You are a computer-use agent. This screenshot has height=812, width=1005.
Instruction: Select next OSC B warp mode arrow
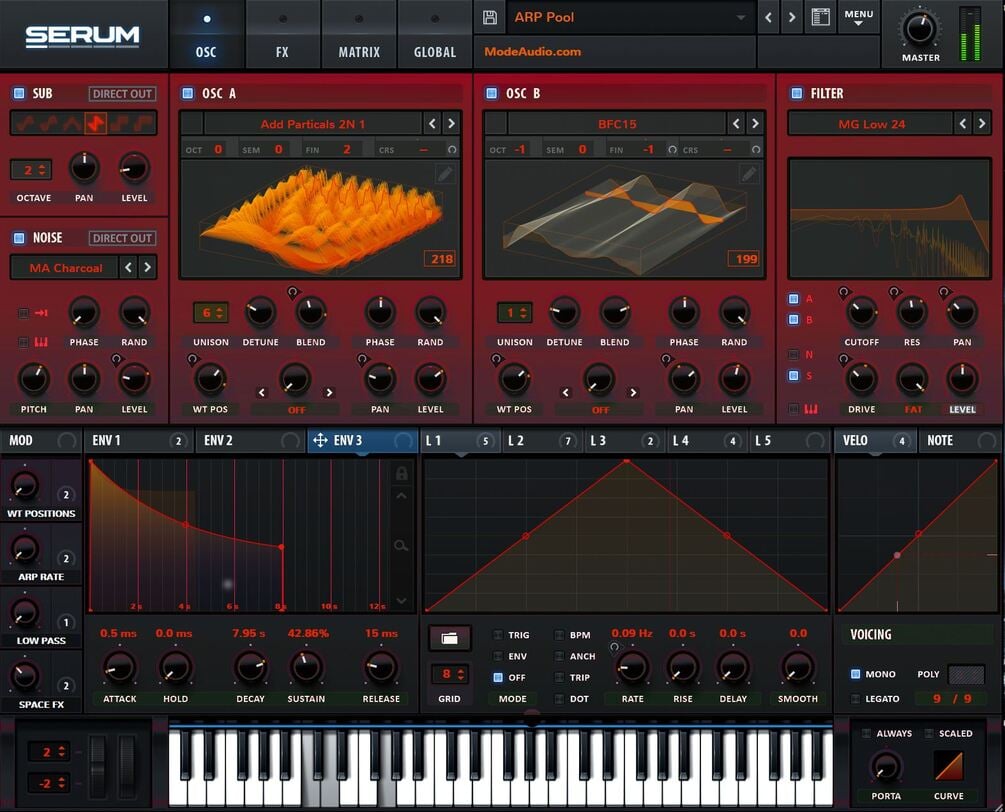633,392
